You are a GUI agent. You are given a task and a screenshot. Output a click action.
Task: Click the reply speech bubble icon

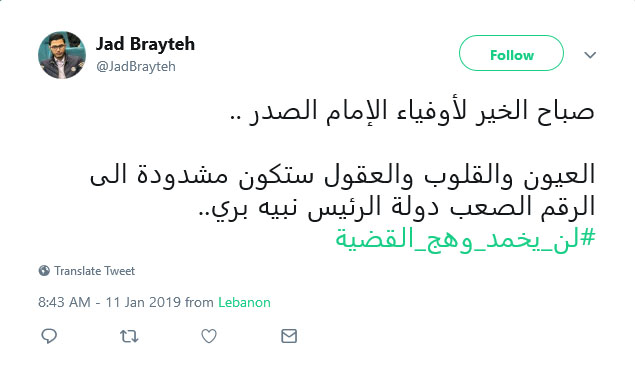[49, 336]
